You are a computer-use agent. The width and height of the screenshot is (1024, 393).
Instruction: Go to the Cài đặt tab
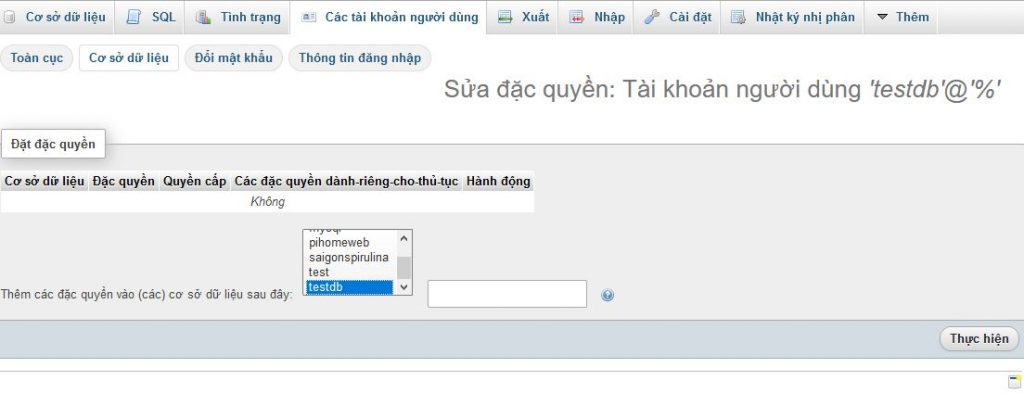click(677, 17)
